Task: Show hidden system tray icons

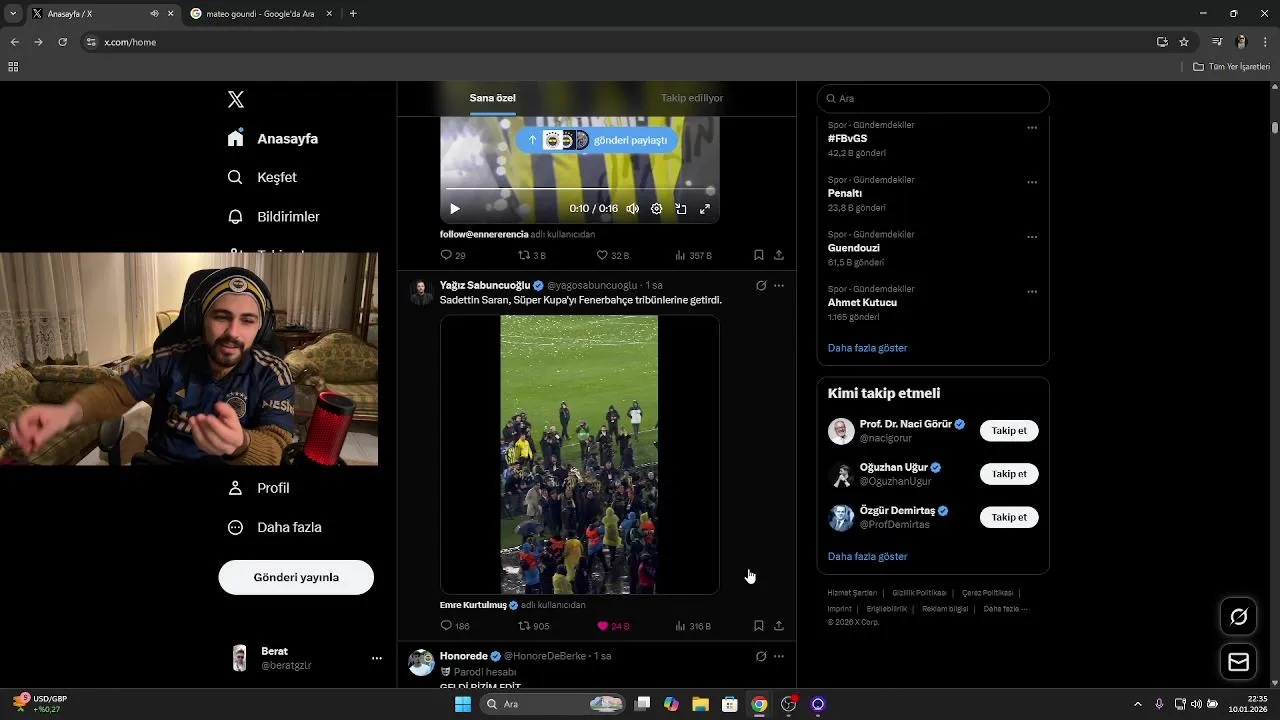Action: point(1137,704)
